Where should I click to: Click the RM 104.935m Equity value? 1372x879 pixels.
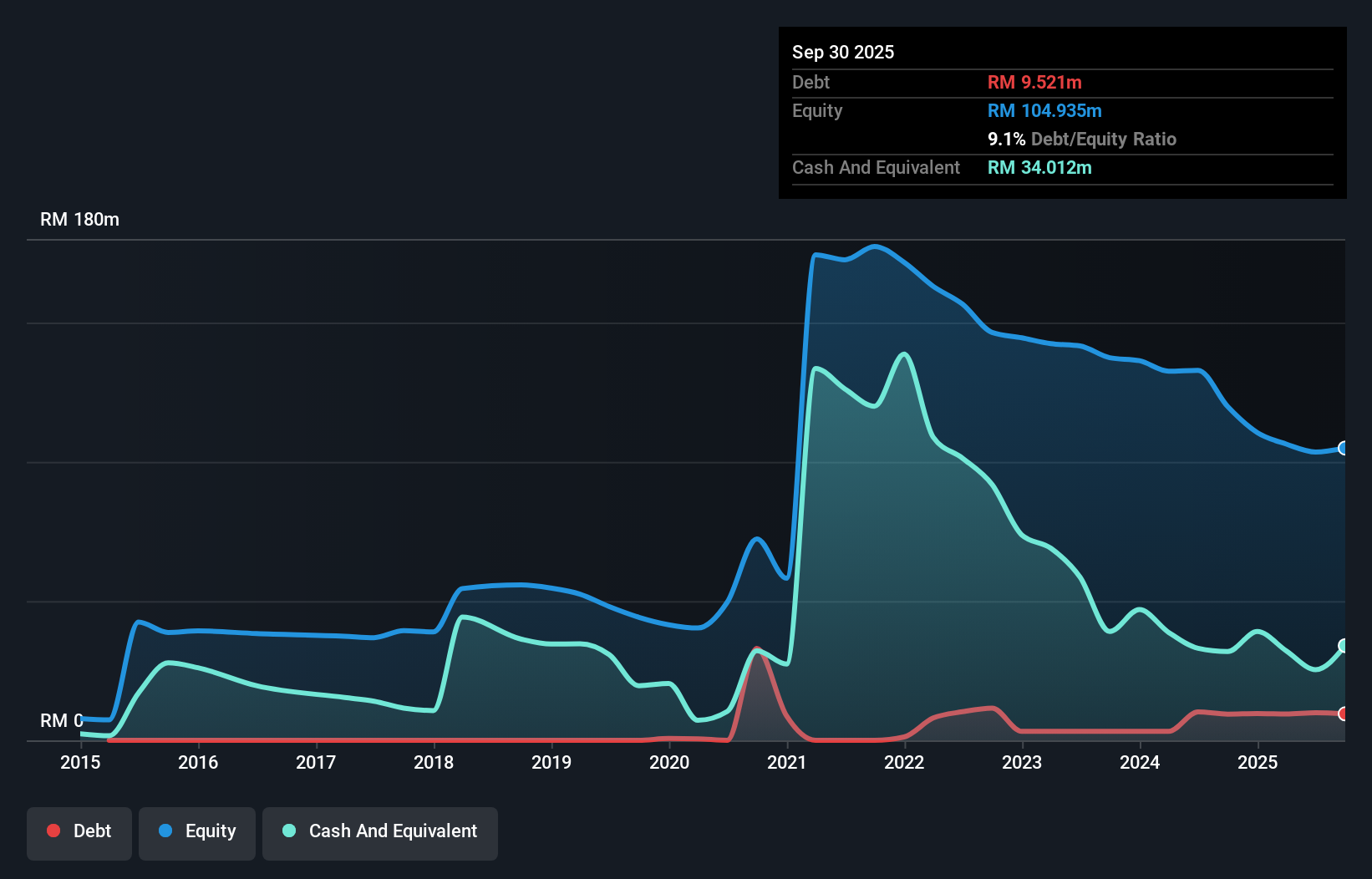coord(1044,110)
